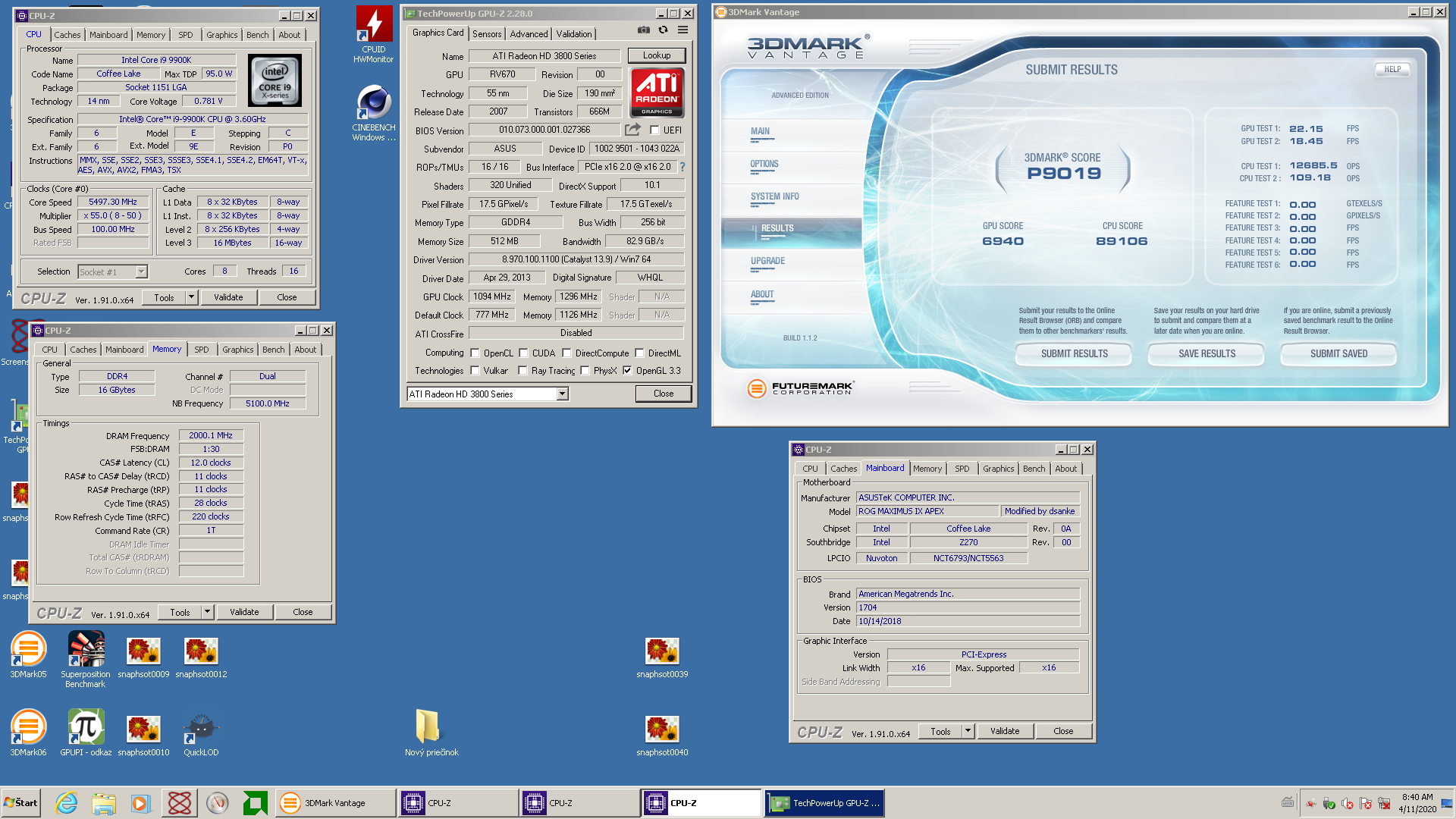Image resolution: width=1456 pixels, height=819 pixels.
Task: Expand Tools dropdown arrow in Memory CPU-Z window
Action: pyautogui.click(x=207, y=612)
